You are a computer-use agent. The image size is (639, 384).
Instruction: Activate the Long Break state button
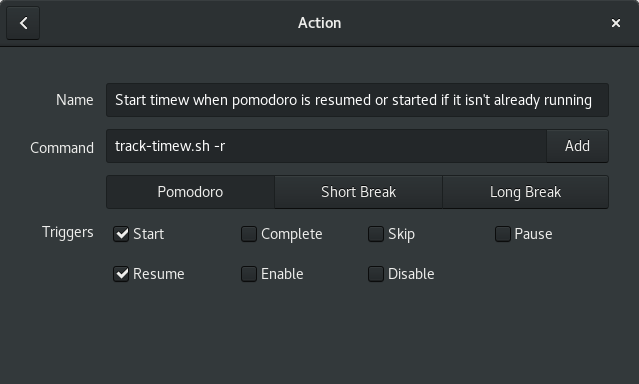click(x=526, y=192)
